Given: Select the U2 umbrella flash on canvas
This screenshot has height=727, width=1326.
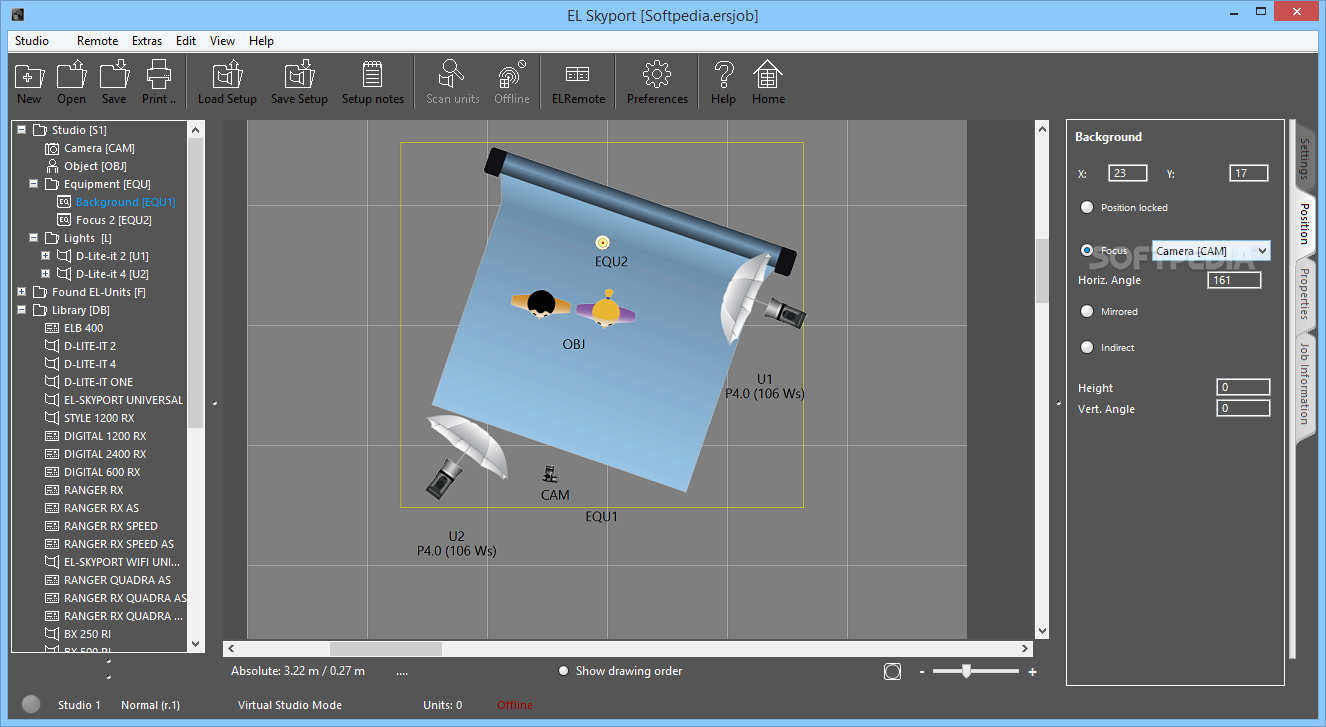Looking at the screenshot, I should coord(467,457).
